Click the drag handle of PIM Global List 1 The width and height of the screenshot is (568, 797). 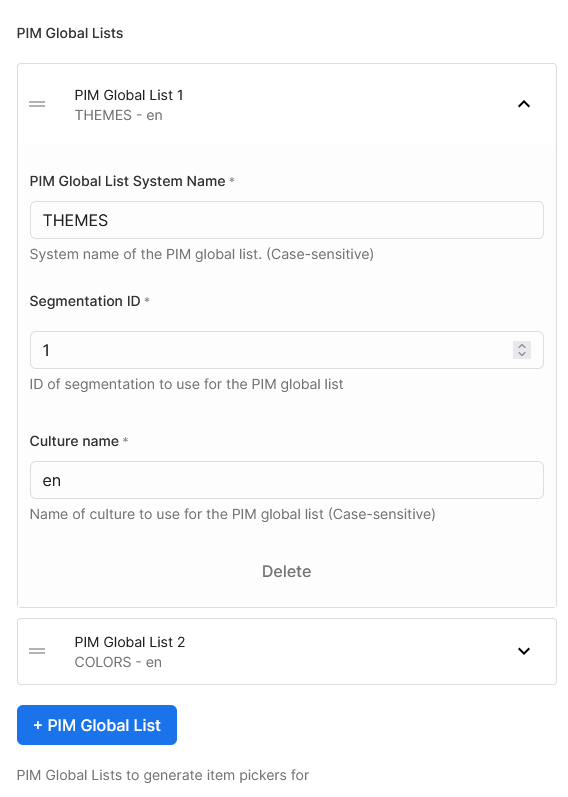tap(37, 104)
